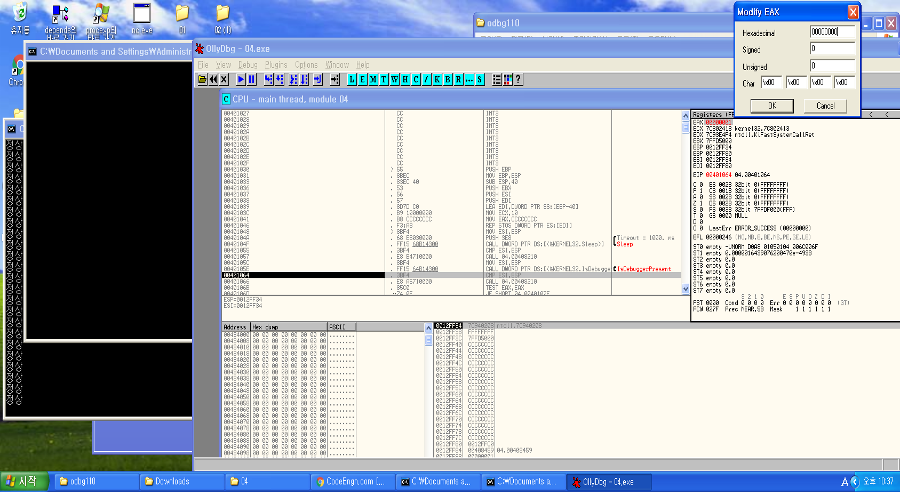Open Debugging options with the list icon
Viewport: 900px width, 492px height.
(x=497, y=79)
